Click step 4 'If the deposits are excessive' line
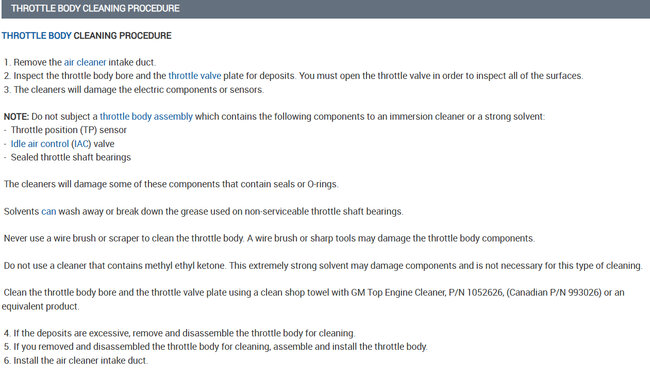This screenshot has height=372, width=650. [184, 333]
